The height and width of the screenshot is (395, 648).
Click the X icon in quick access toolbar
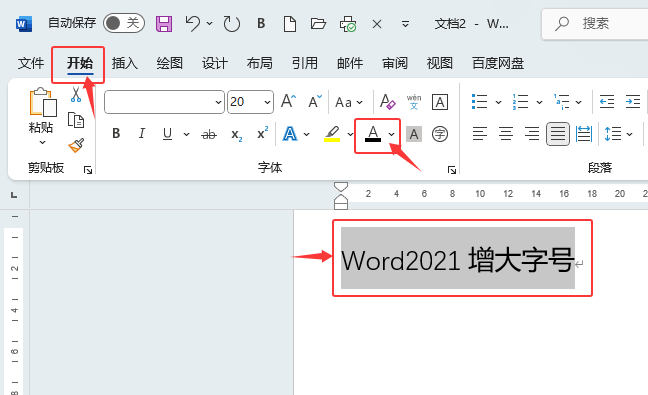click(x=377, y=24)
